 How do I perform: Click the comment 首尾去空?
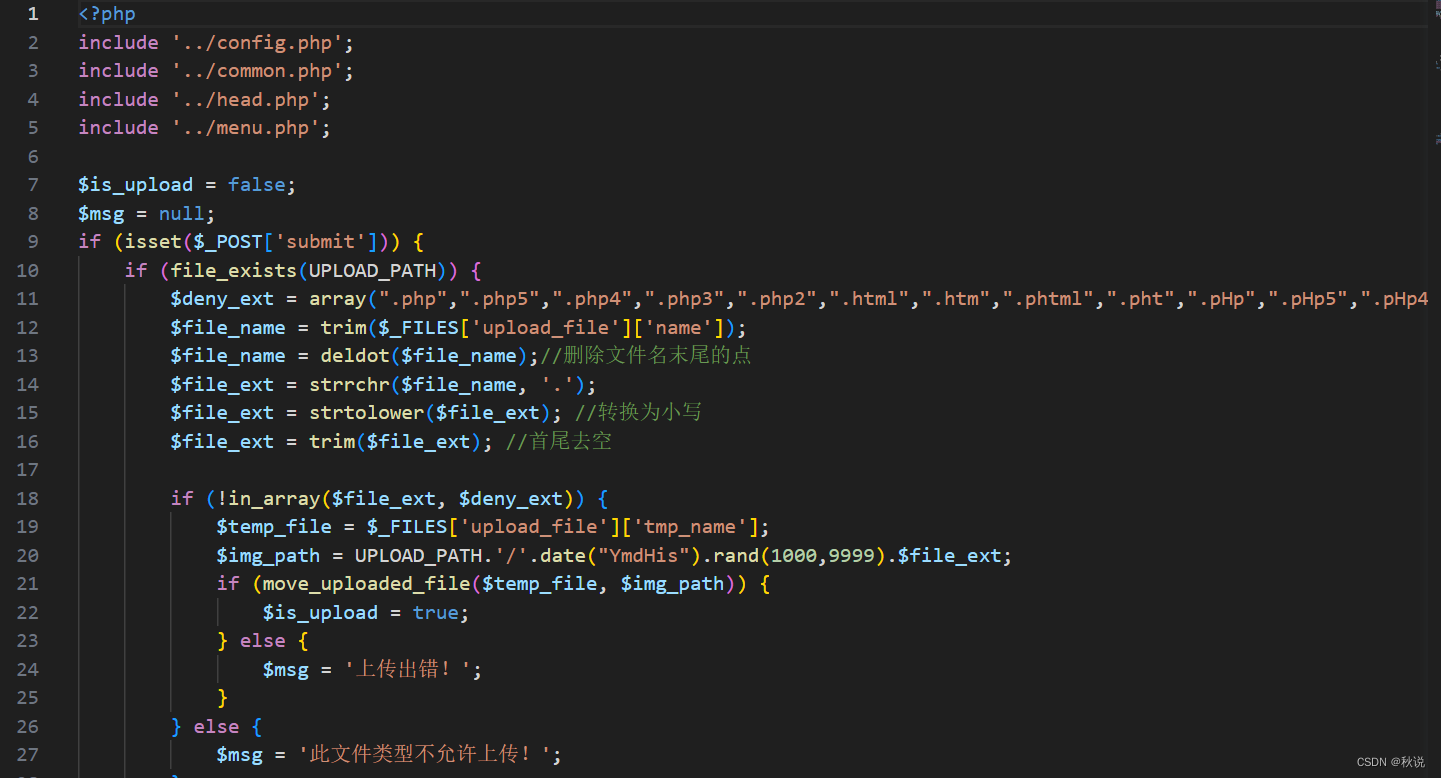(x=559, y=442)
